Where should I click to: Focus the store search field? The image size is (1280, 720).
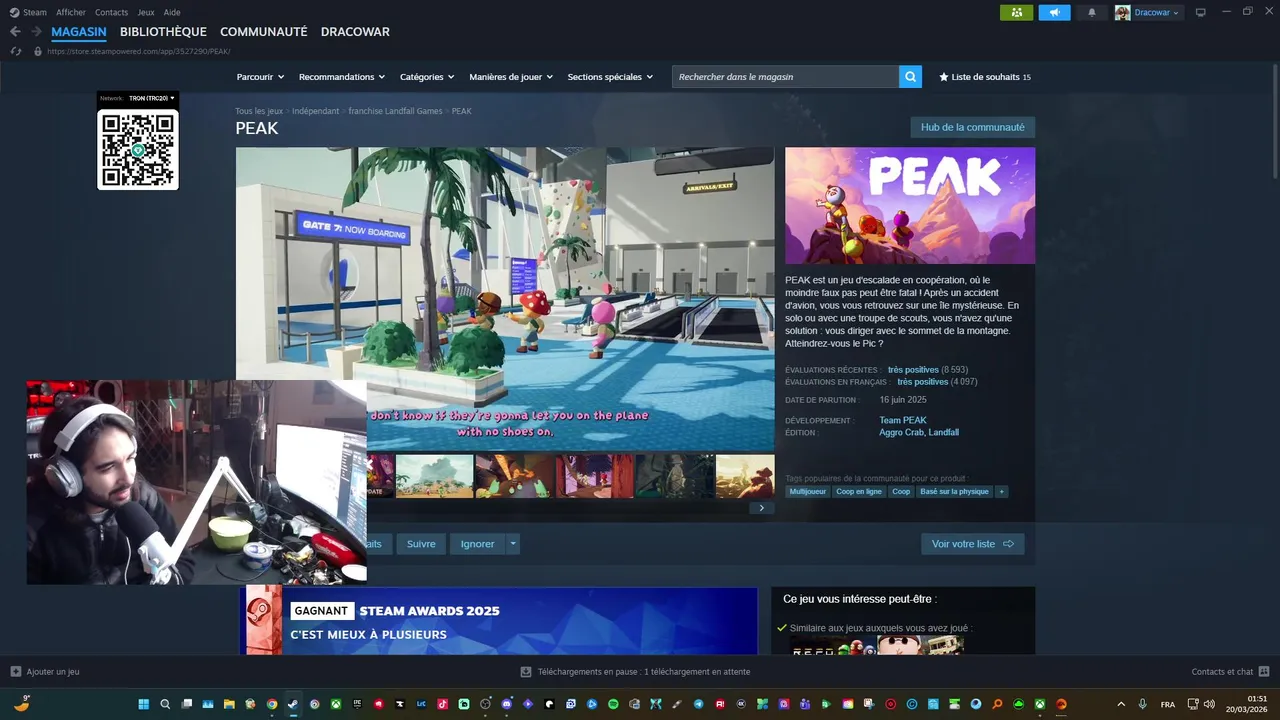pos(785,77)
